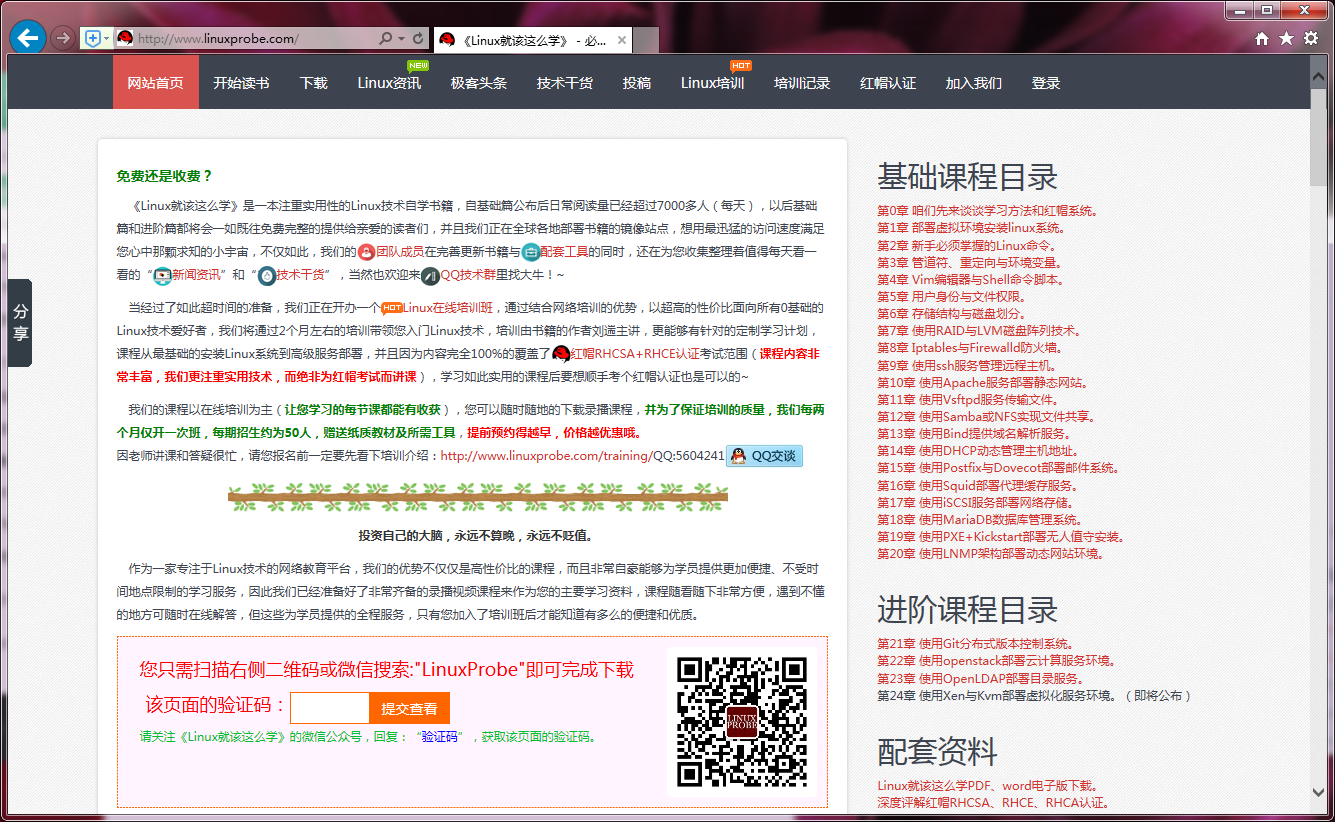Click the verification code input field
The image size is (1335, 822).
click(x=329, y=708)
